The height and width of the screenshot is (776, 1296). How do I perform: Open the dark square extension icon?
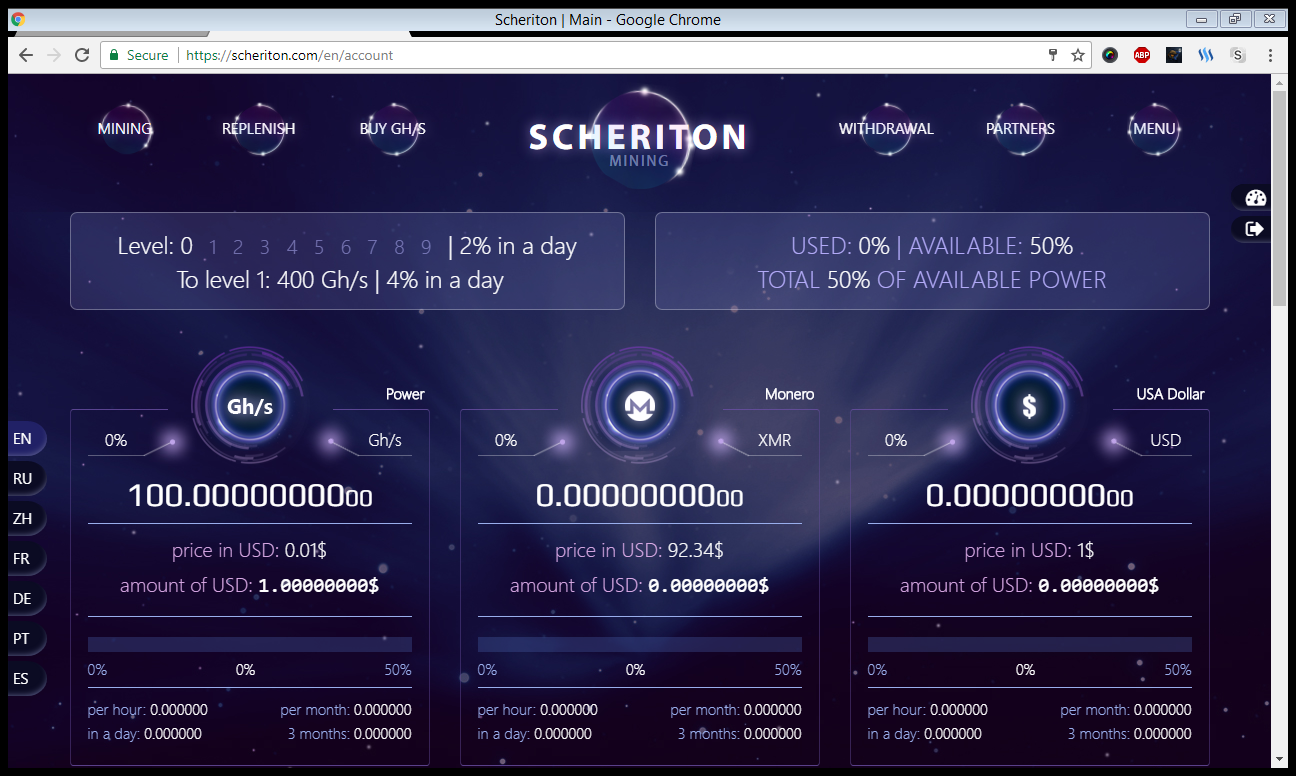[x=1174, y=55]
